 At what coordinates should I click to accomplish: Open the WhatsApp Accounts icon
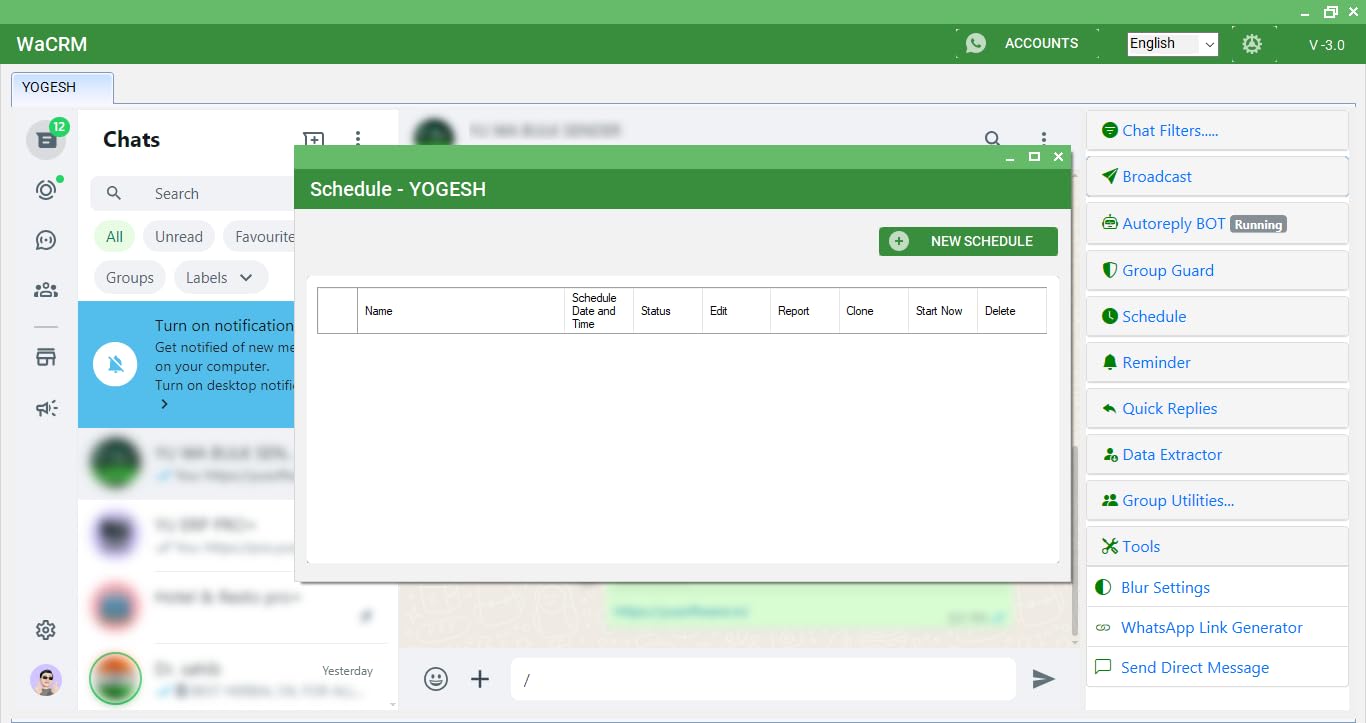pyautogui.click(x=976, y=43)
